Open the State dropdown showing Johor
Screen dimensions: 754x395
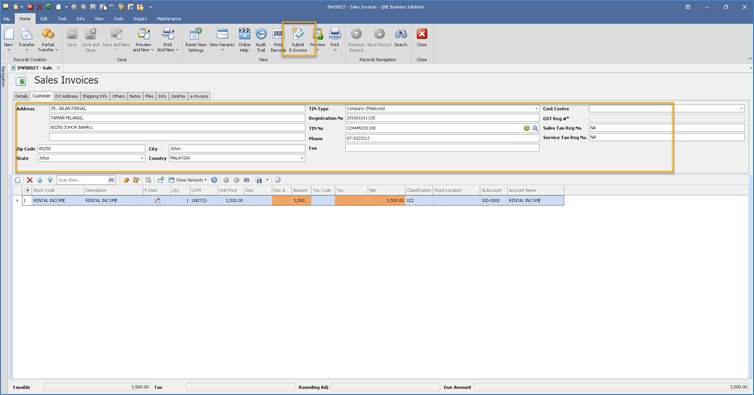pyautogui.click(x=142, y=158)
